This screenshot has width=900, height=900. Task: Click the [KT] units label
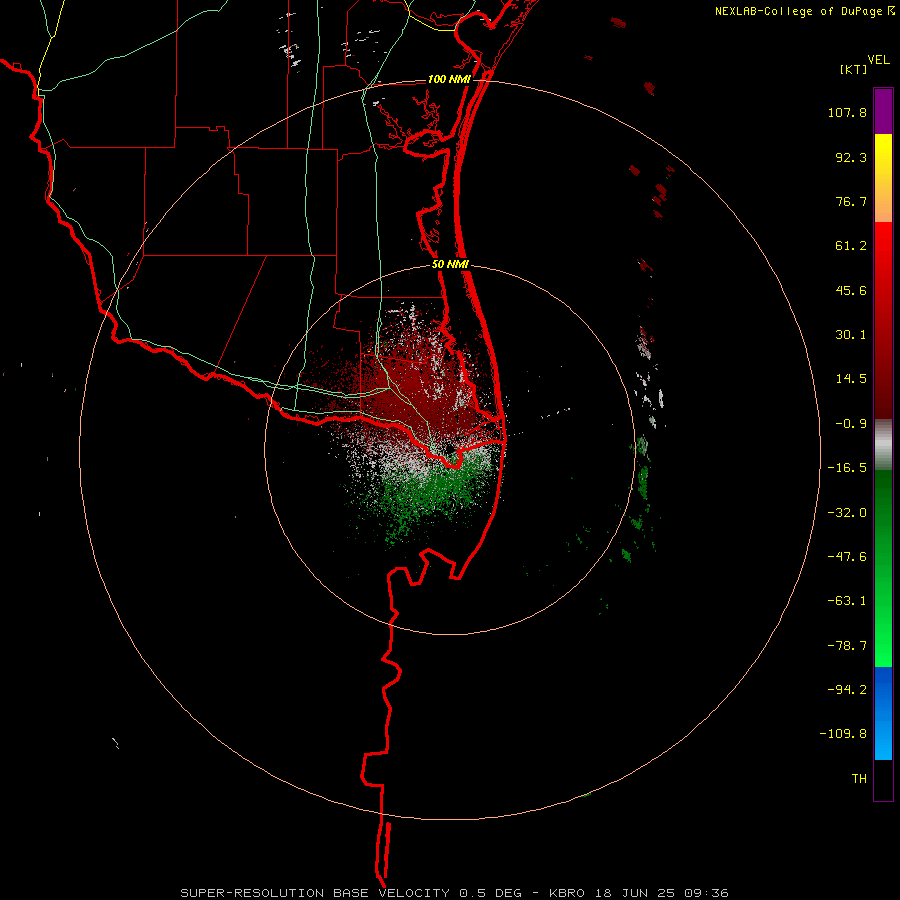tap(853, 69)
